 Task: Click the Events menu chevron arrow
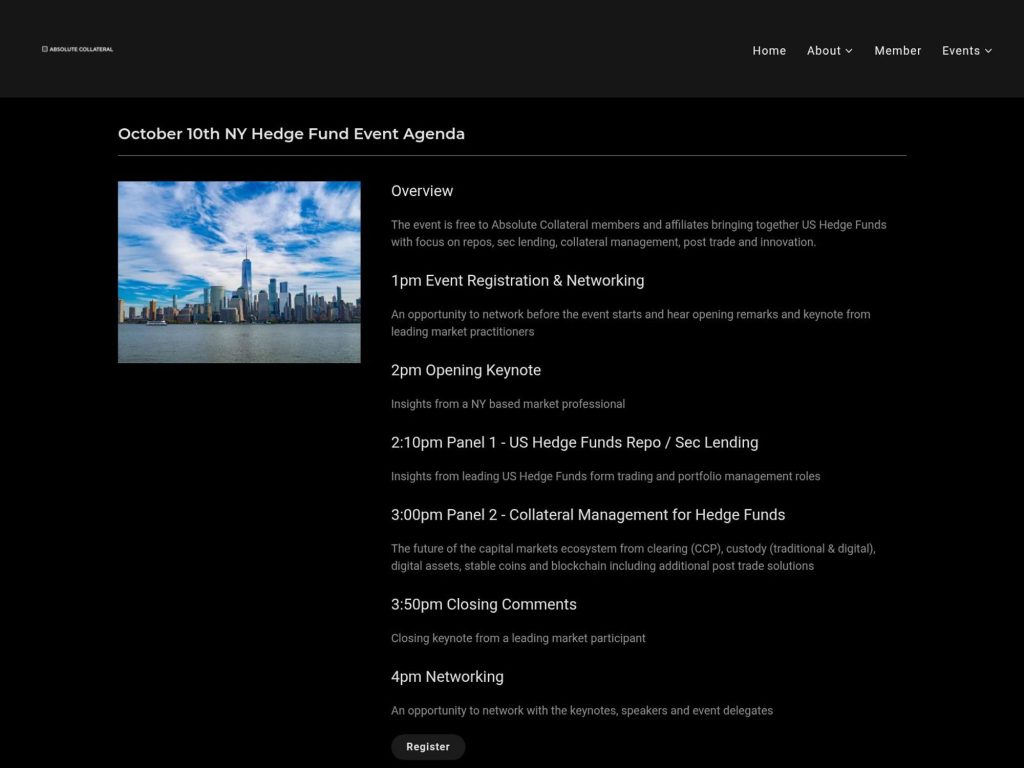(x=988, y=51)
